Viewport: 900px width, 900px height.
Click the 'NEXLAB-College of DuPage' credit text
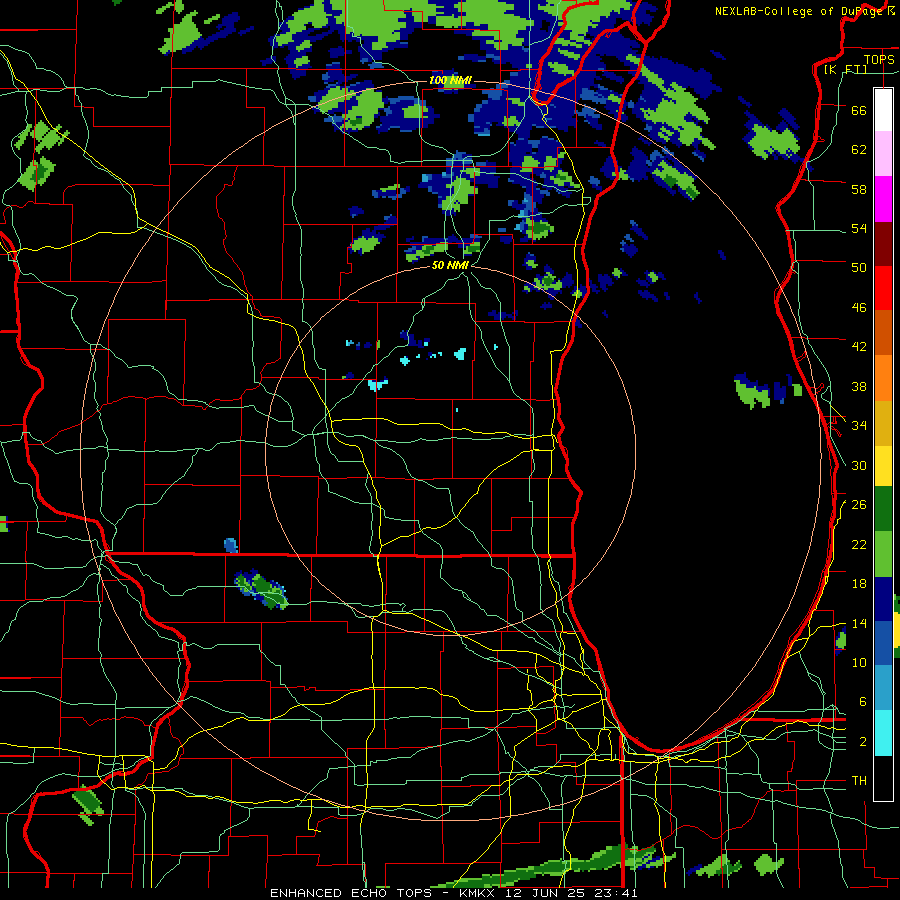click(x=800, y=11)
